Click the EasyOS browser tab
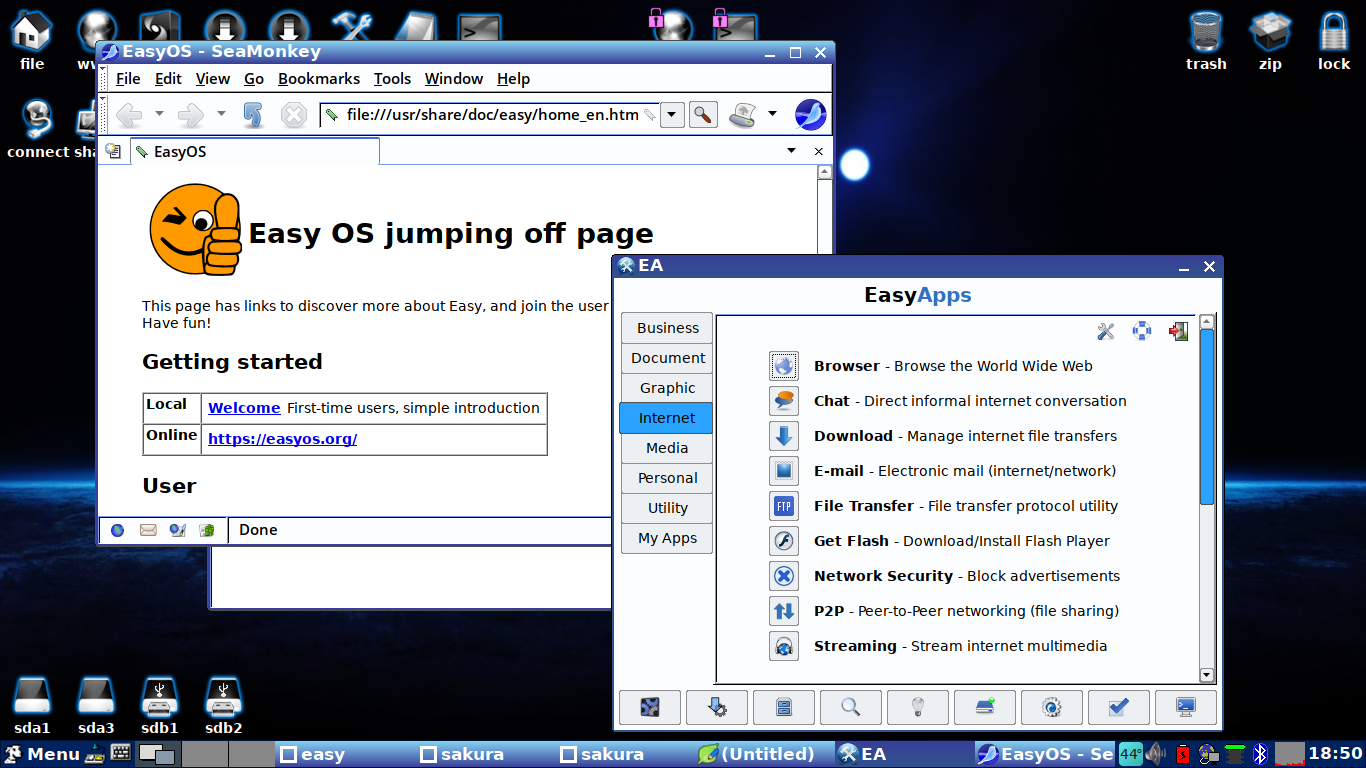1366x768 pixels. point(255,152)
